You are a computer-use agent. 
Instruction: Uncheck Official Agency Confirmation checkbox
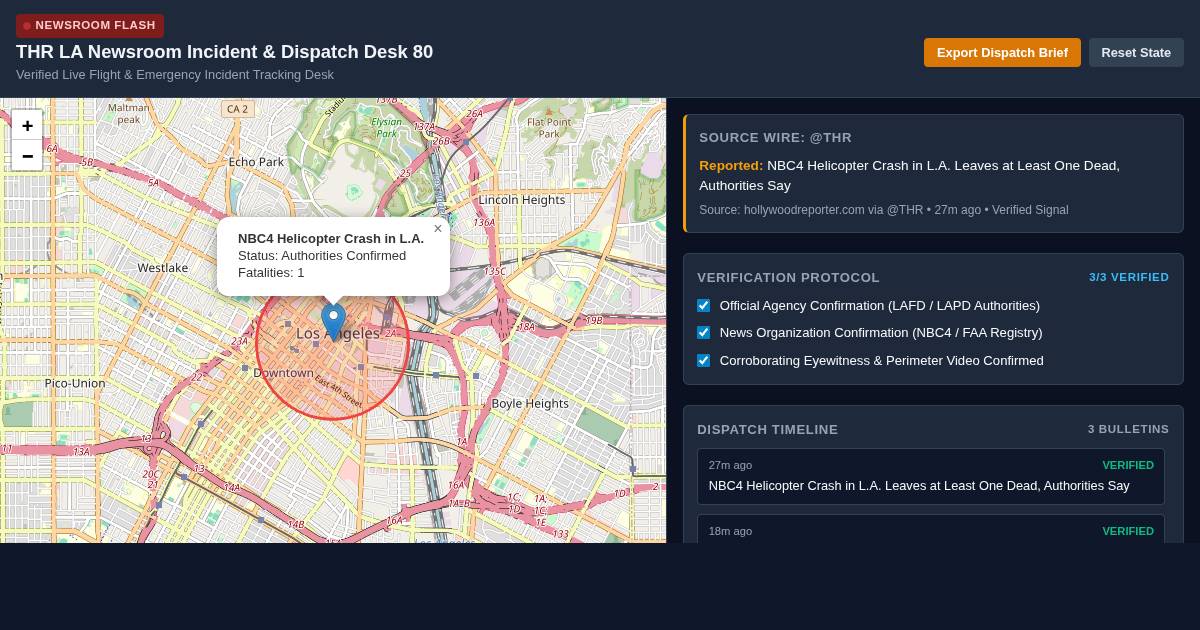pos(703,305)
